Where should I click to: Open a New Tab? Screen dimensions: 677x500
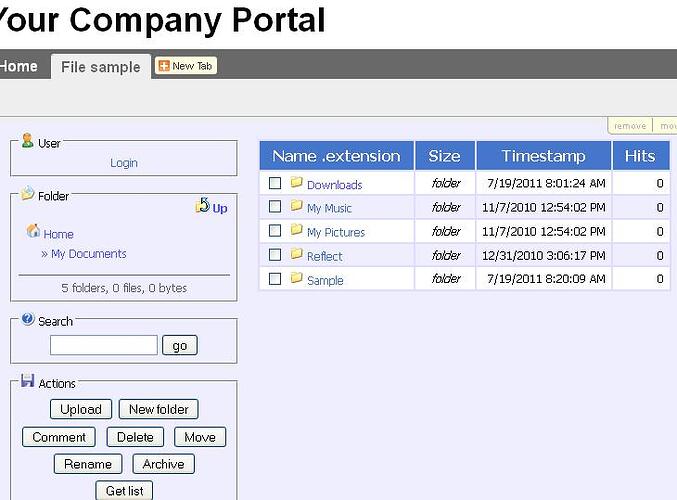point(186,66)
